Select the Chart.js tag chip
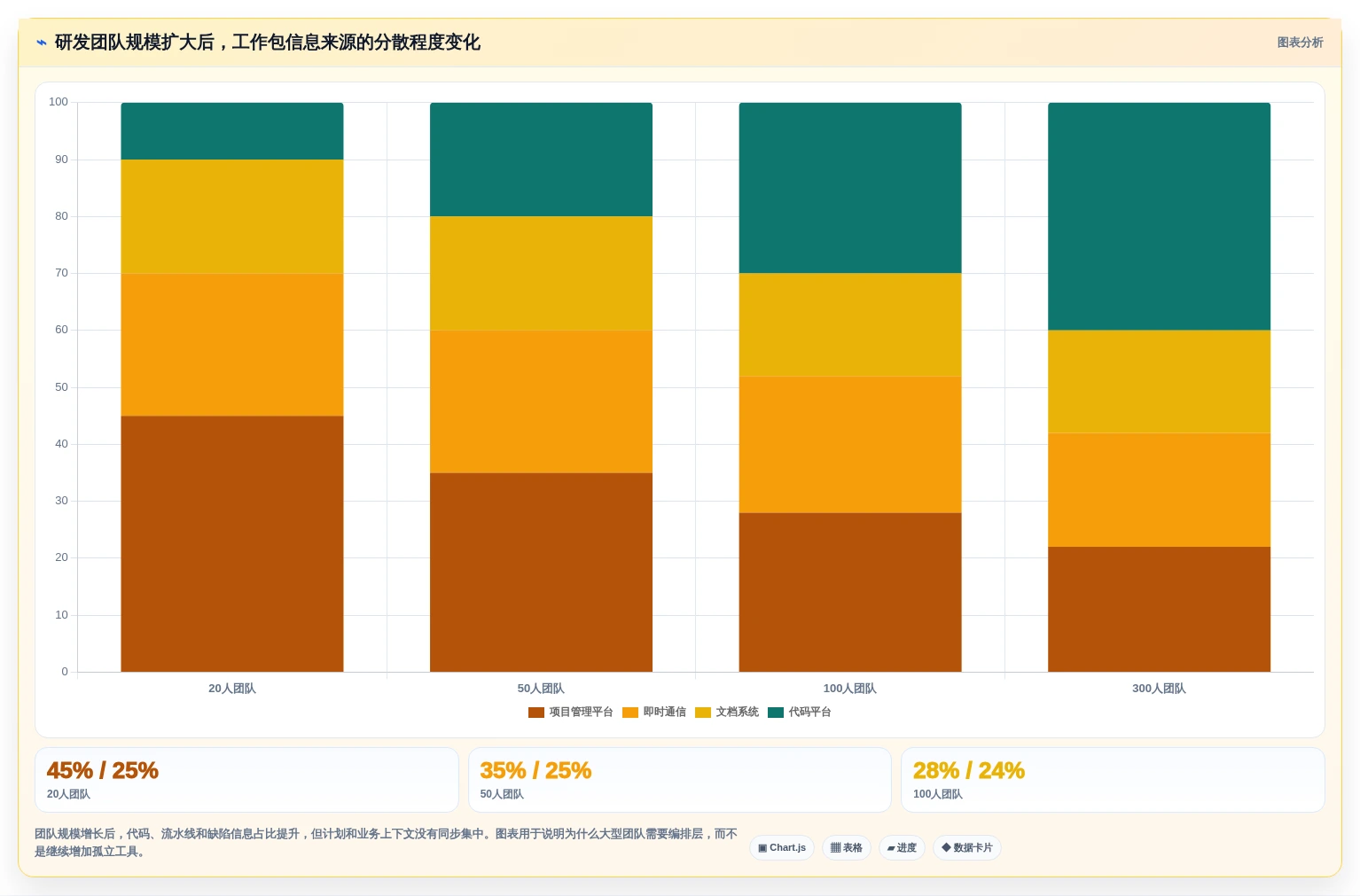1360x896 pixels. tap(782, 848)
